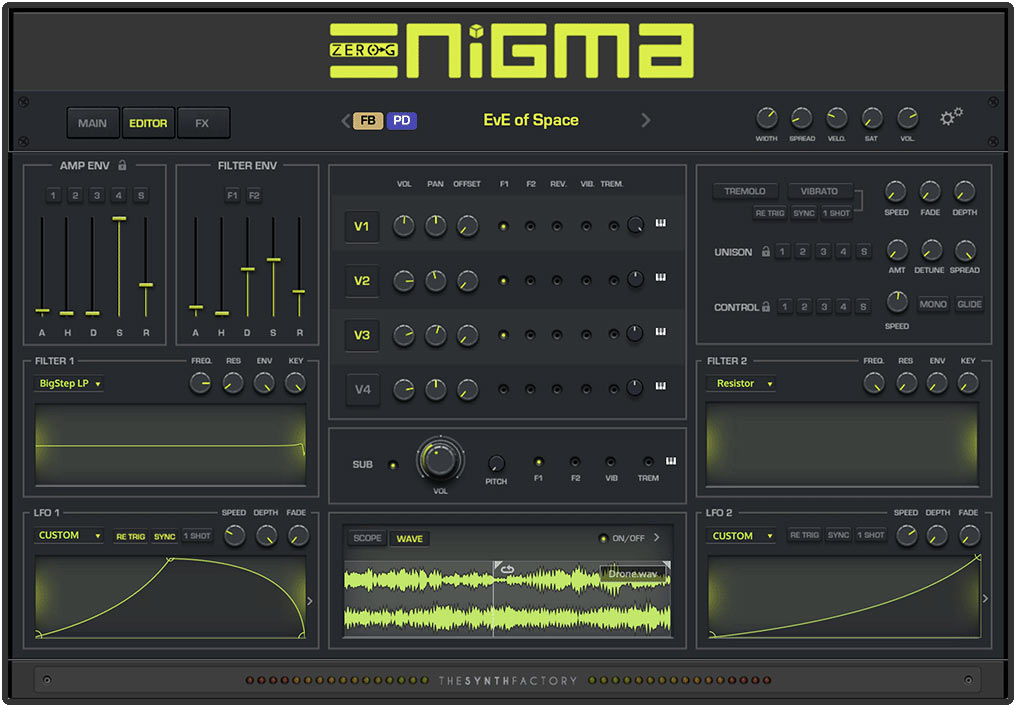Click the large SUB VOL knob

(440, 459)
